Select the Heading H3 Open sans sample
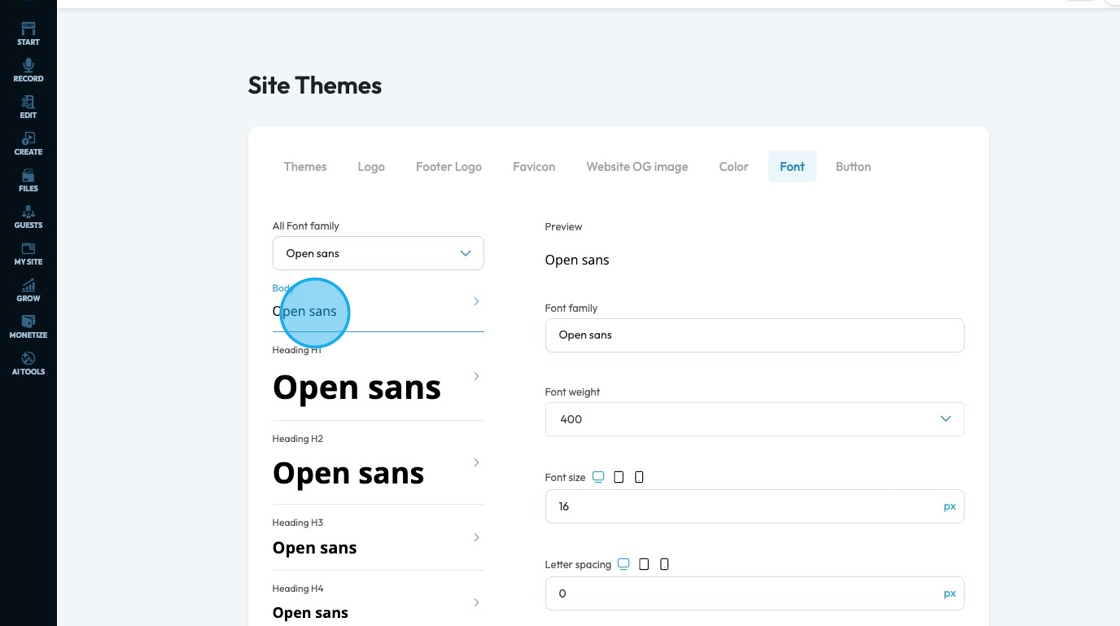1120x626 pixels. point(314,548)
